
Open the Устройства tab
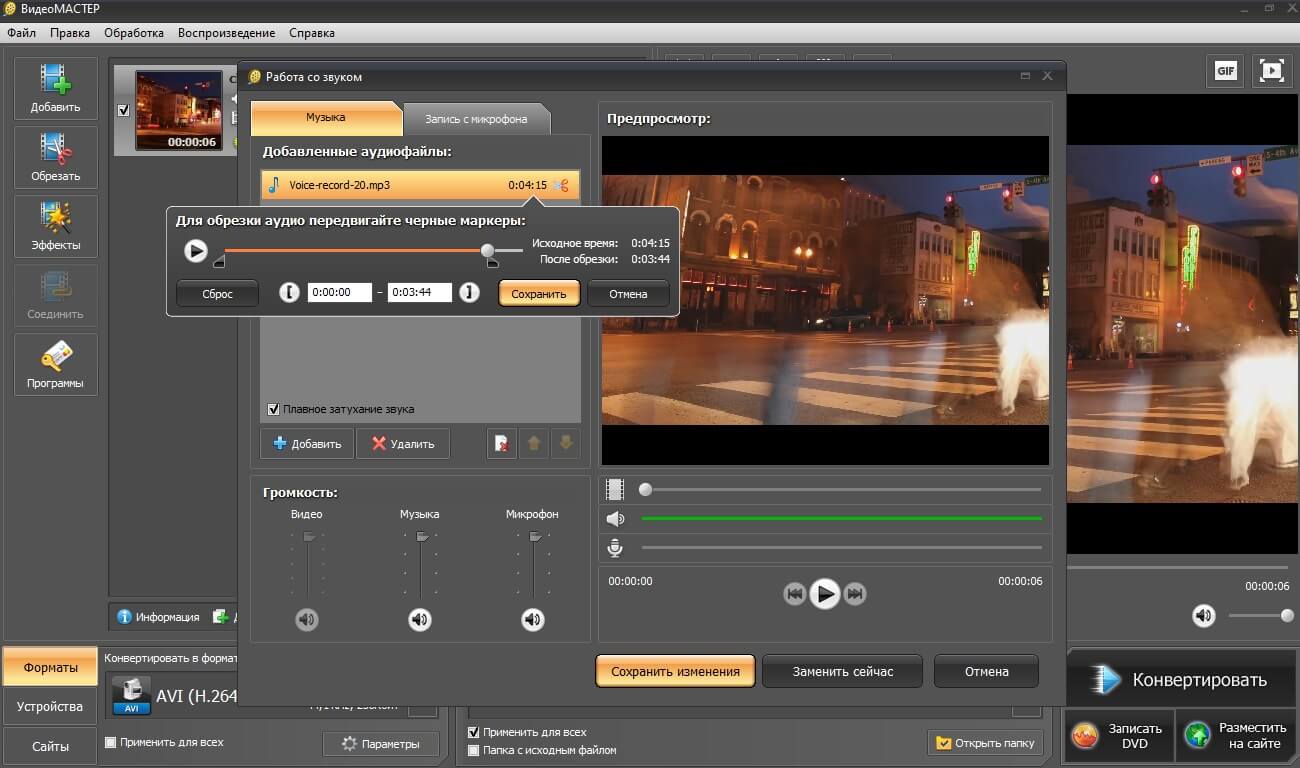[50, 707]
